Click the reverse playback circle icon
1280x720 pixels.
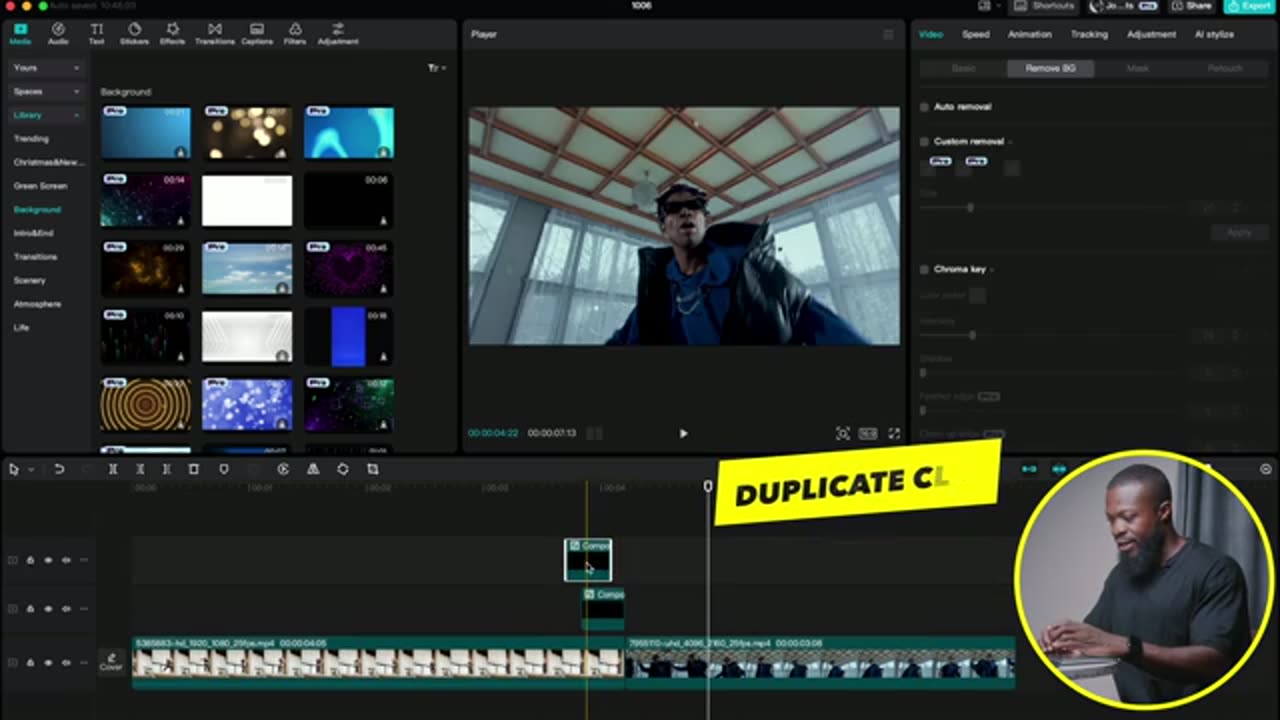pos(283,469)
